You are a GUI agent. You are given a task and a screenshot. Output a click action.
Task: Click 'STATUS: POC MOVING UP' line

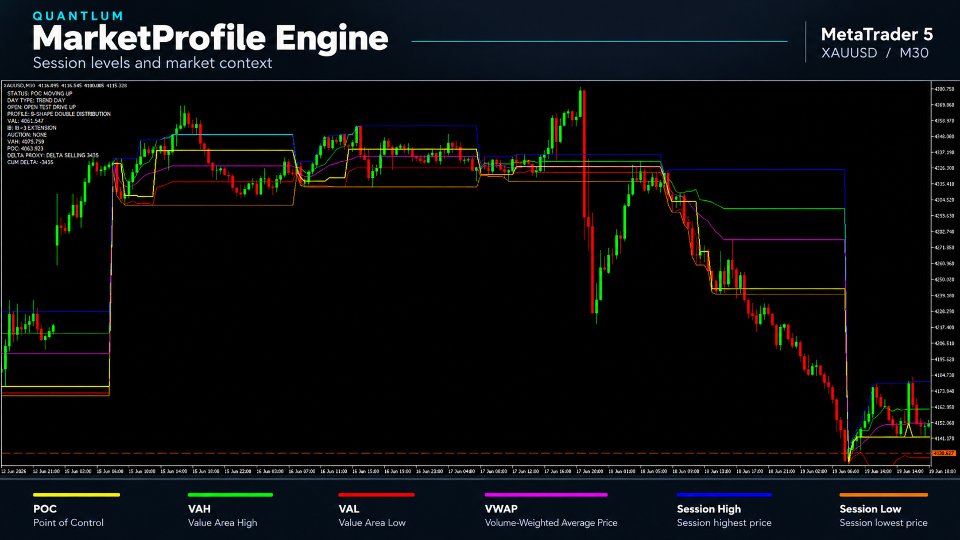pos(40,94)
